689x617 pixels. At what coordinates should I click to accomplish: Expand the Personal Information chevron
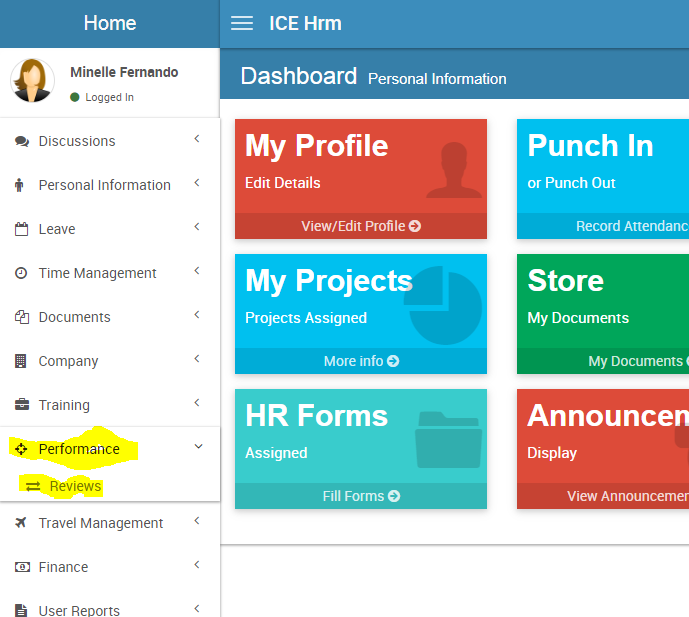[197, 183]
